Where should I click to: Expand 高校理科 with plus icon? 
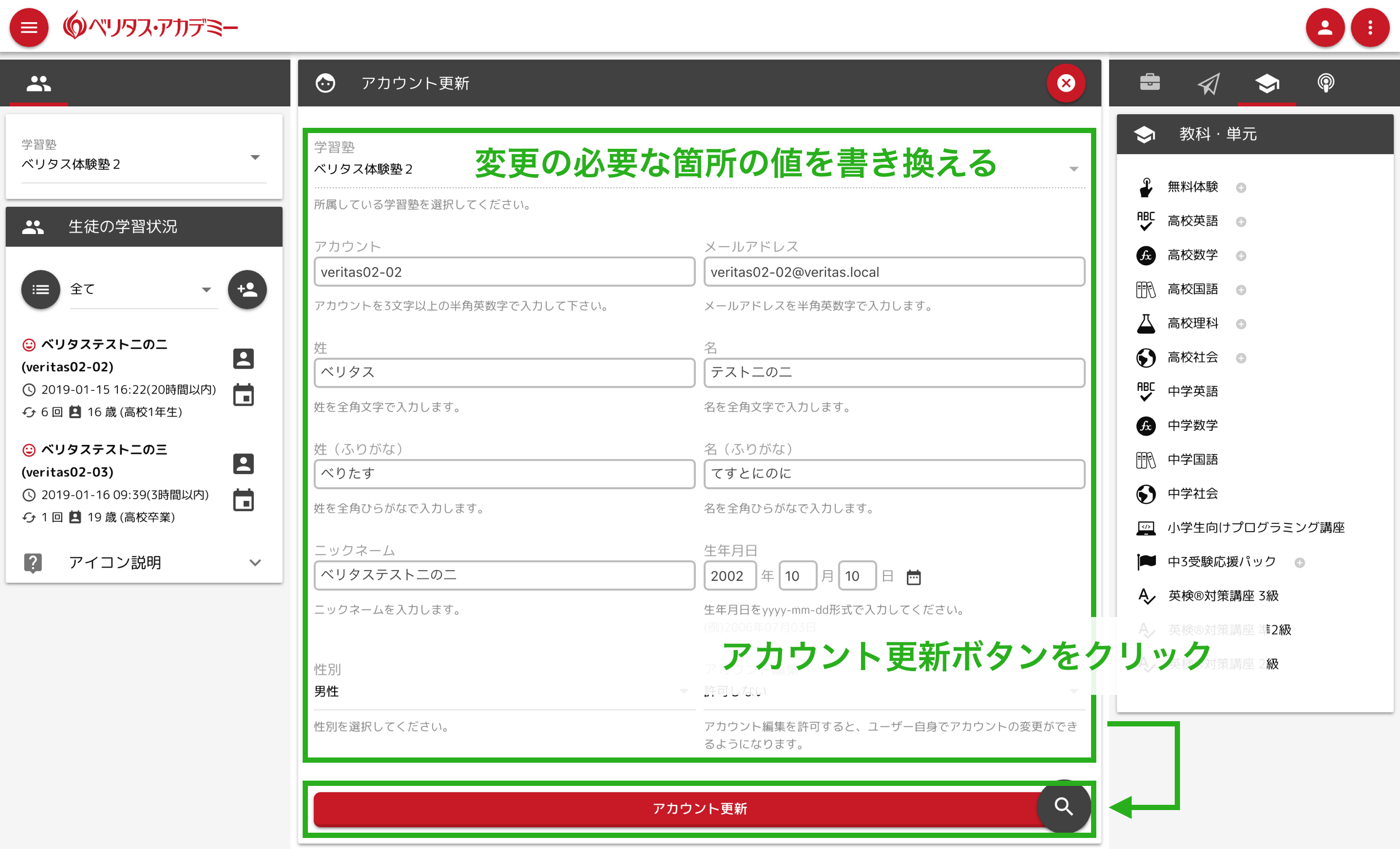coord(1241,324)
